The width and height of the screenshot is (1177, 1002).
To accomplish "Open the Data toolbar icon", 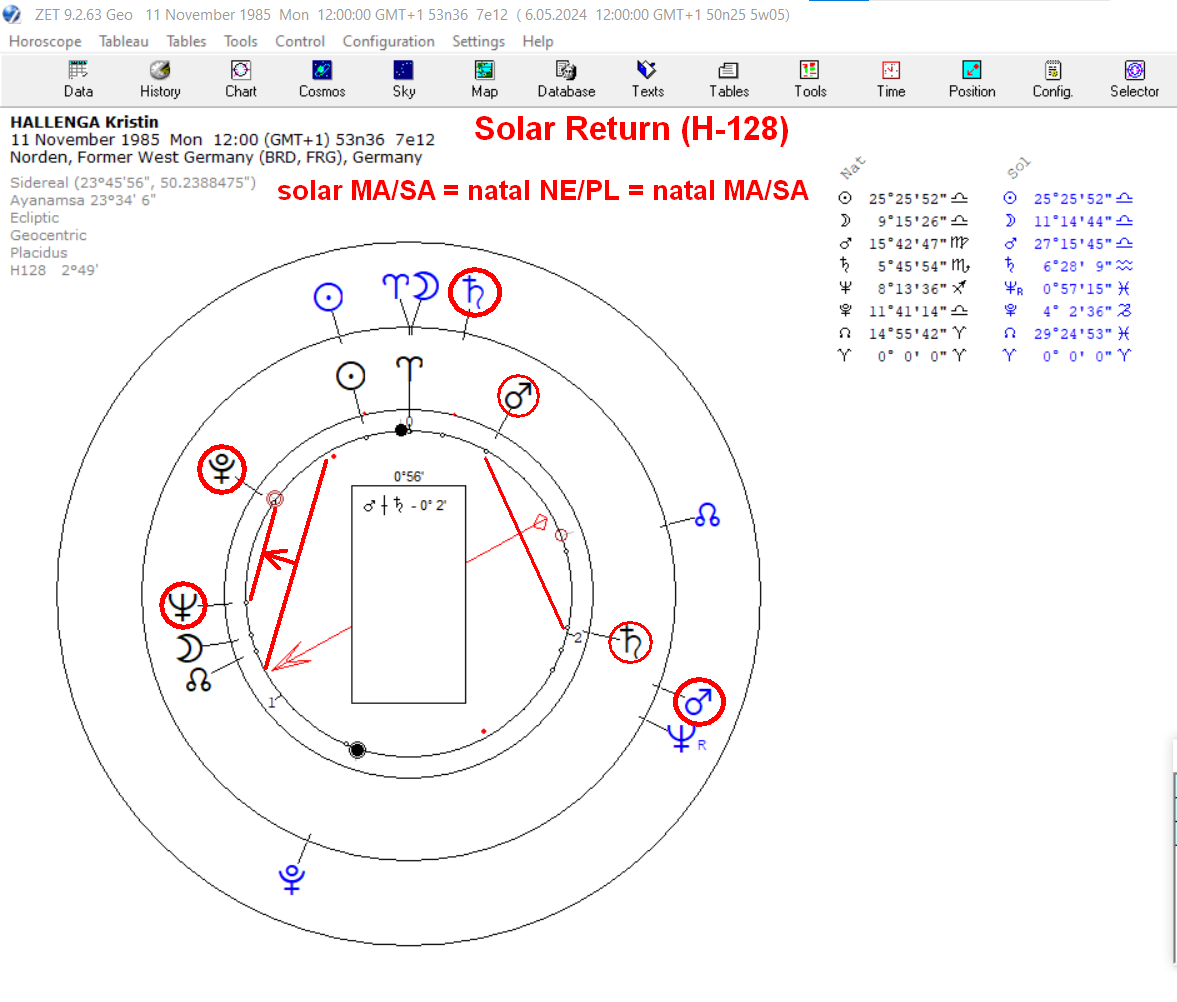I will (78, 80).
